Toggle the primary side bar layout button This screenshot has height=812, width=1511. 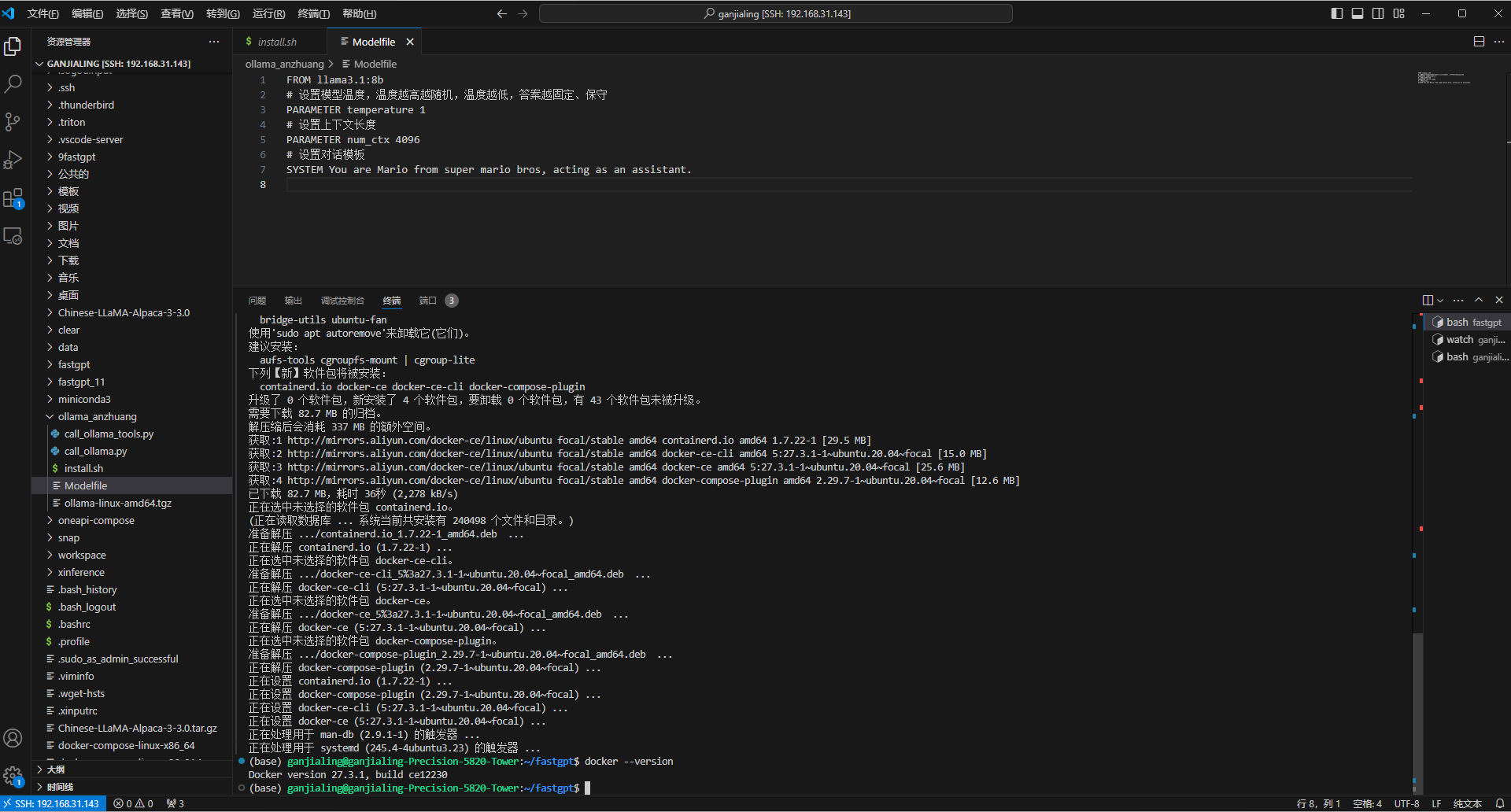[x=1336, y=13]
